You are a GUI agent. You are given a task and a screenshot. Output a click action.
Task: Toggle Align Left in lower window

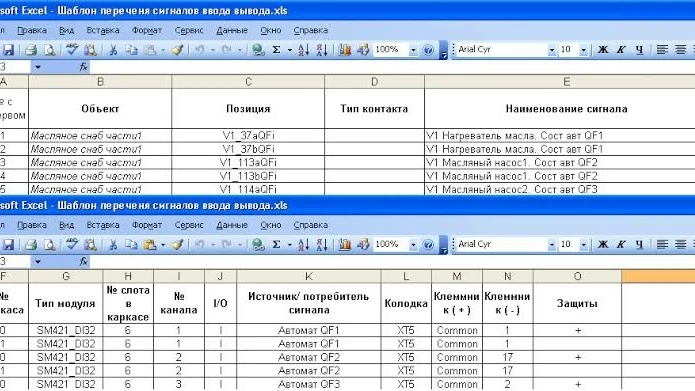(x=662, y=244)
